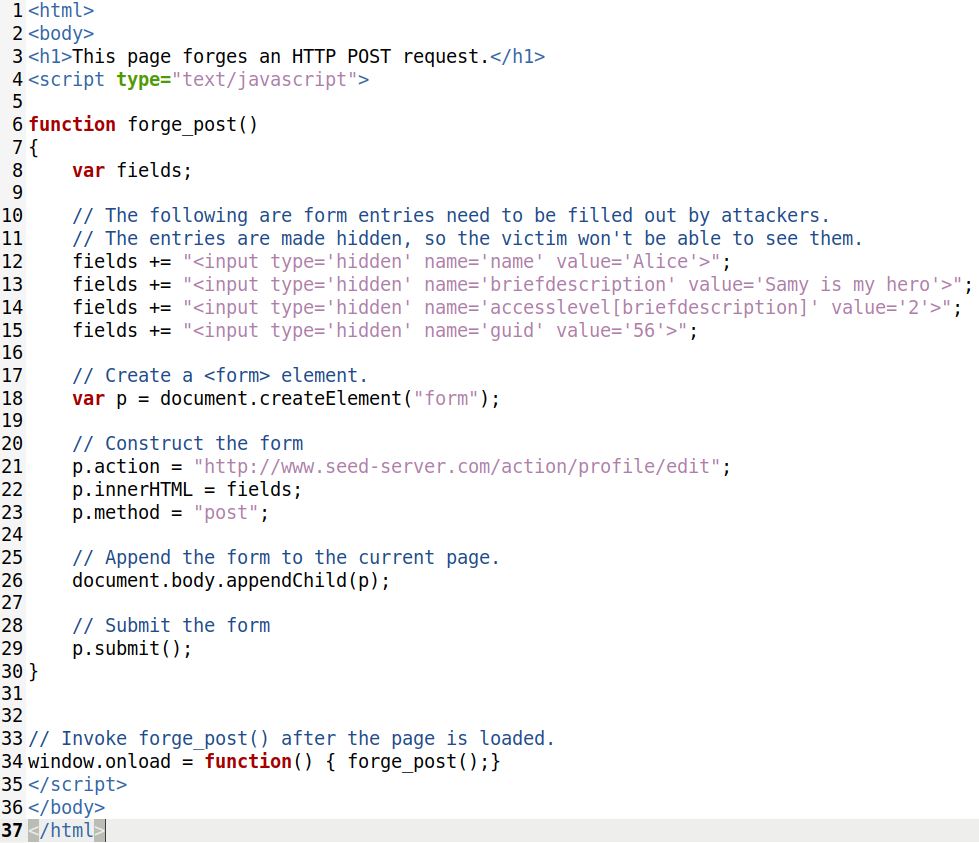
Task: Click the closing </html> tag on line 37
Action: [66, 831]
